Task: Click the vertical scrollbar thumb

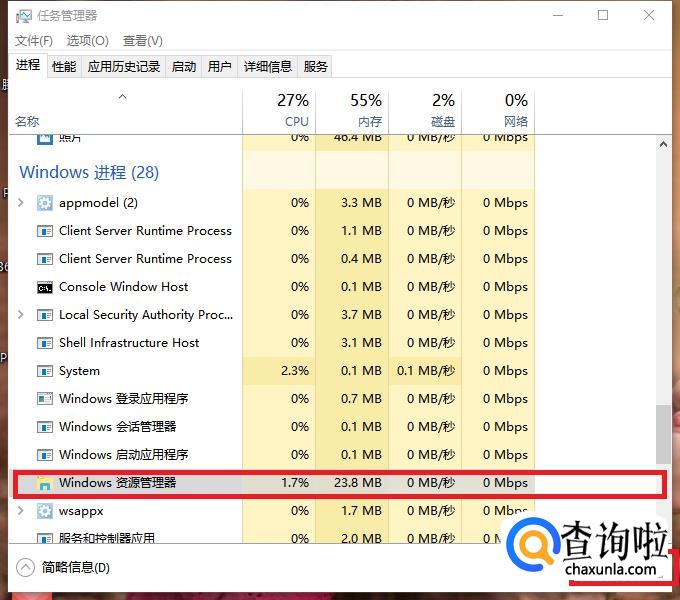Action: click(663, 434)
